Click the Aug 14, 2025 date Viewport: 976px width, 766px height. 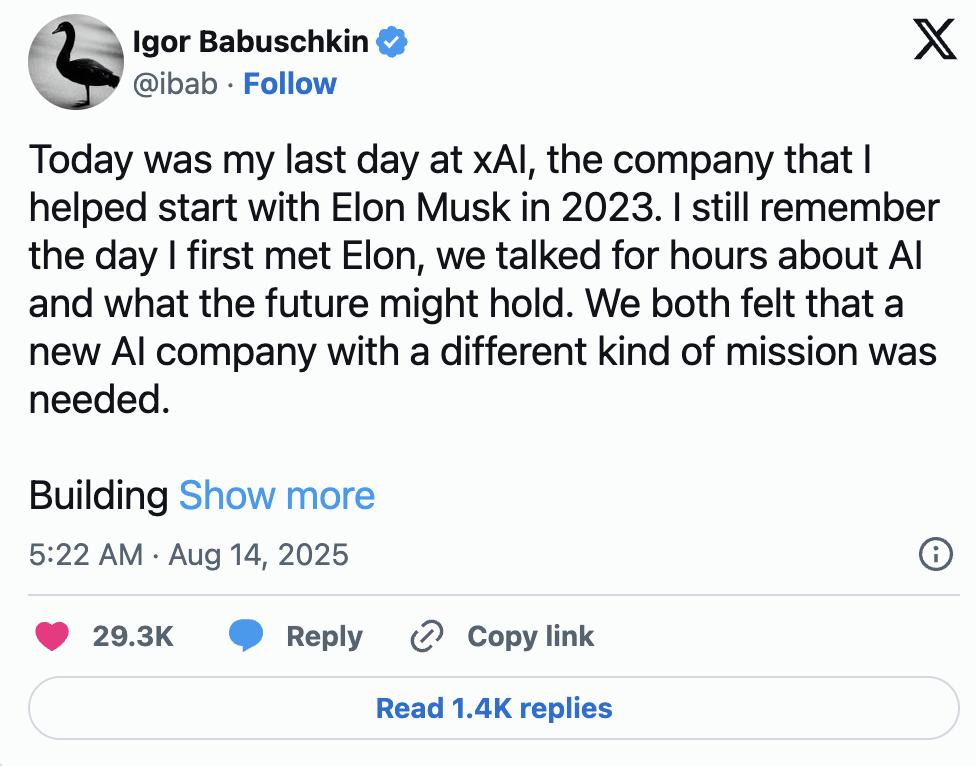tap(258, 554)
